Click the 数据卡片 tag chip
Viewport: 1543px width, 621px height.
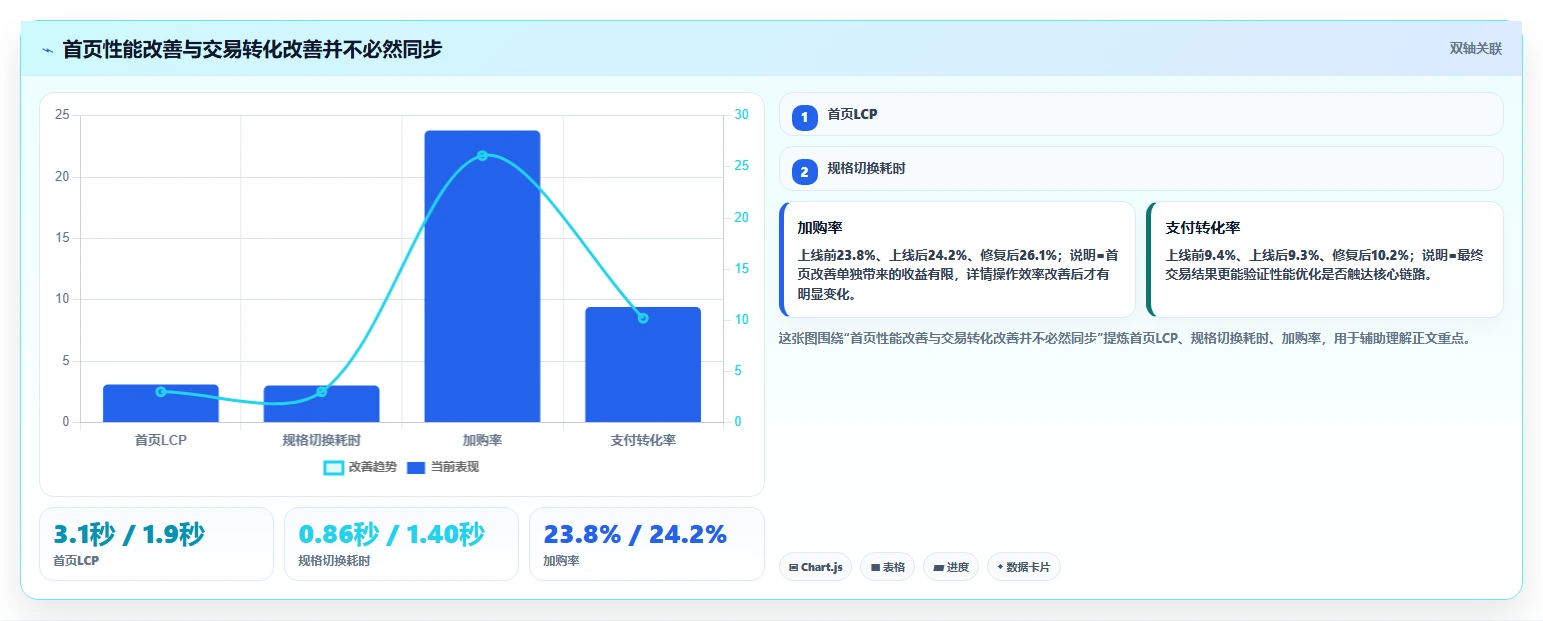click(x=1023, y=567)
